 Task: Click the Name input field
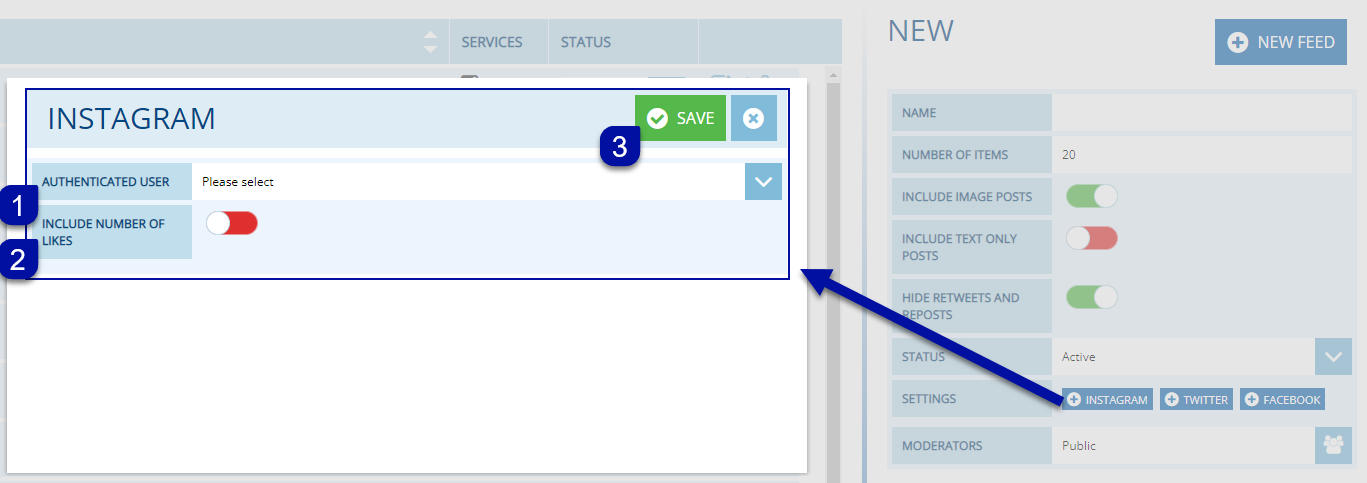coord(1201,113)
